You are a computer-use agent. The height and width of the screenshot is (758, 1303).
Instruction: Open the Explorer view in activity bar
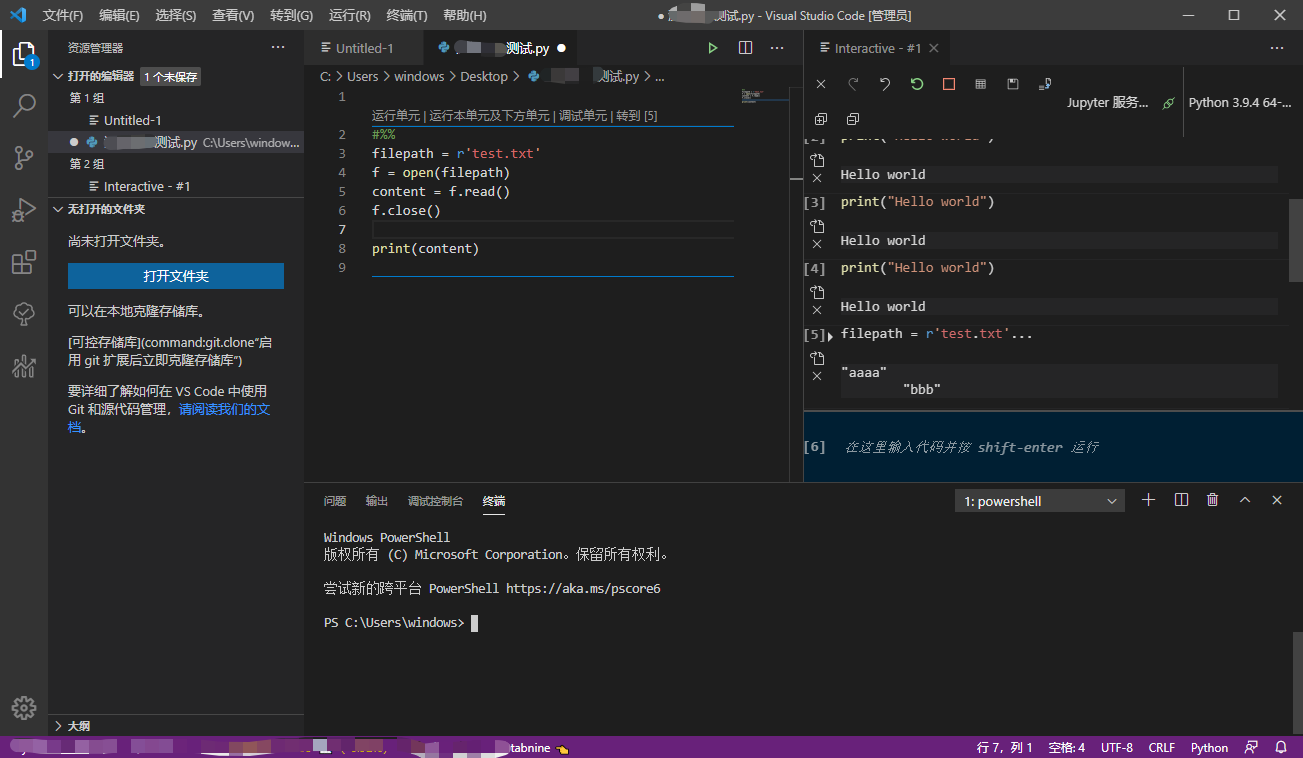24,54
